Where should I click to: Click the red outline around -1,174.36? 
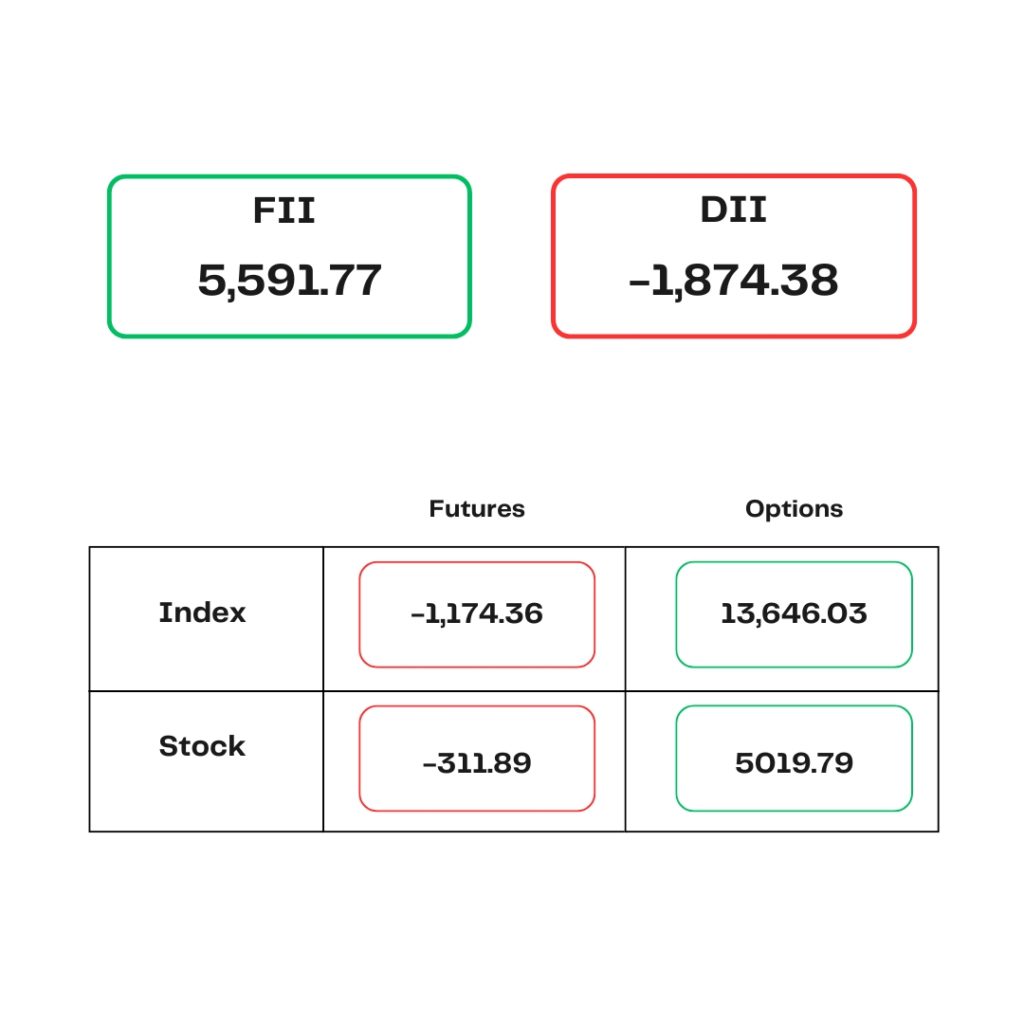[477, 563]
